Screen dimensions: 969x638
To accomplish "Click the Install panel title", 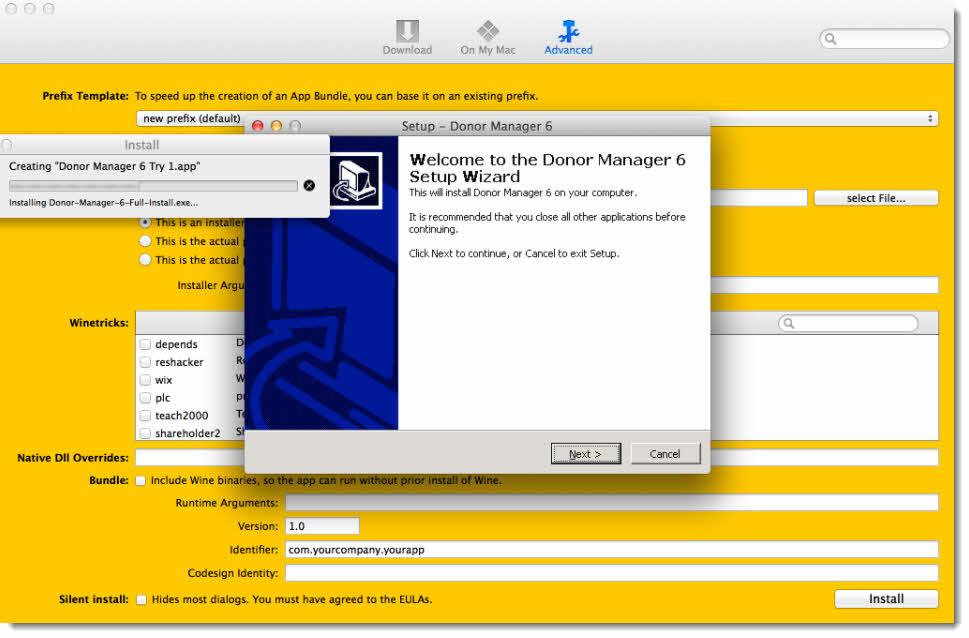I will coord(142,145).
